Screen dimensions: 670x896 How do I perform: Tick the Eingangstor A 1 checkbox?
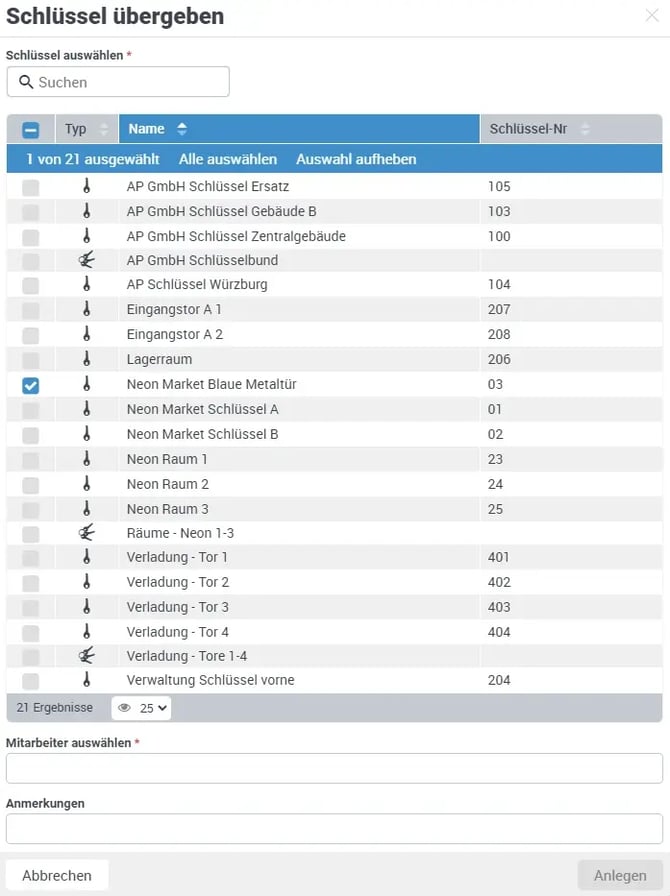30,311
